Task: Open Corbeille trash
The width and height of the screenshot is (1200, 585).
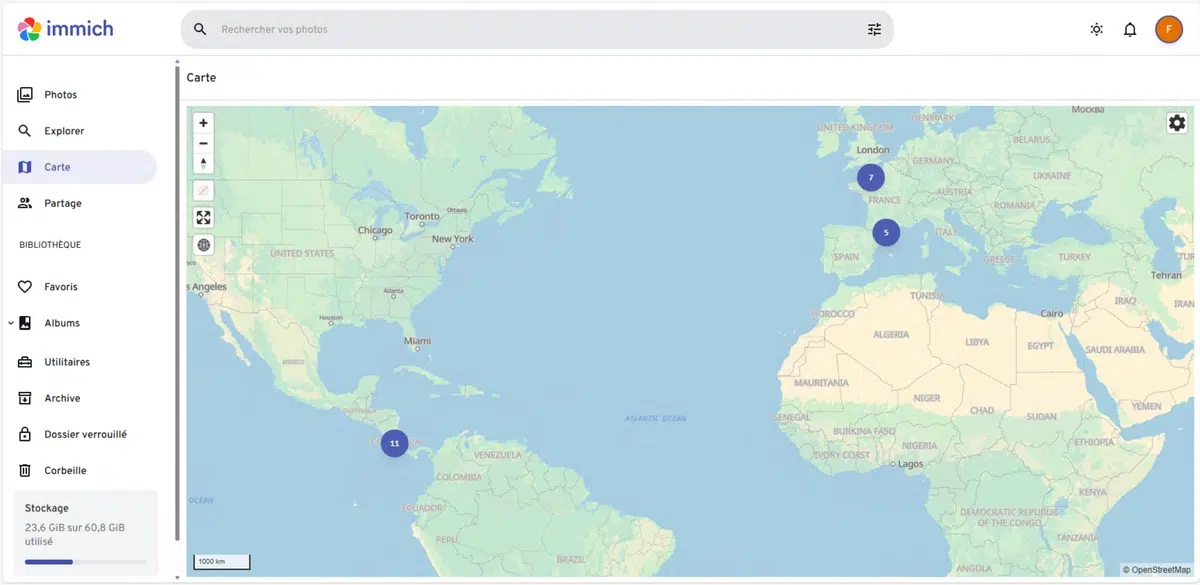Action: pos(80,470)
